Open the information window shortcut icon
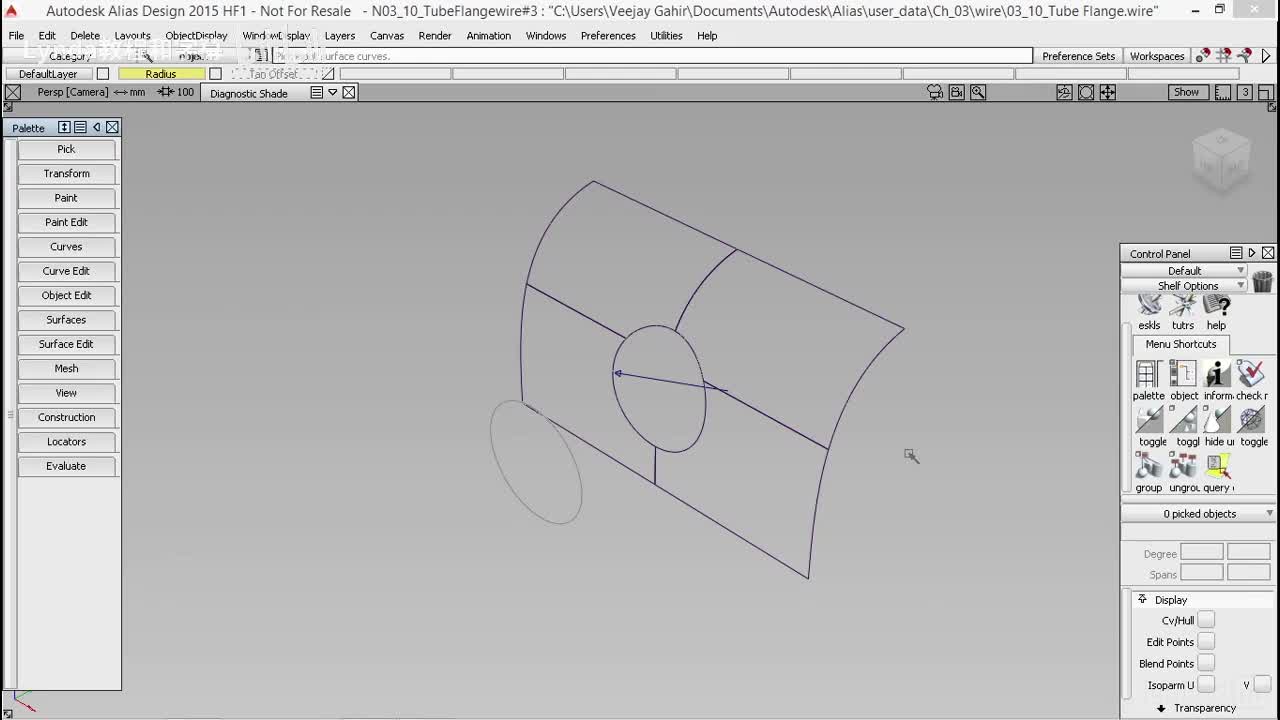 1217,374
